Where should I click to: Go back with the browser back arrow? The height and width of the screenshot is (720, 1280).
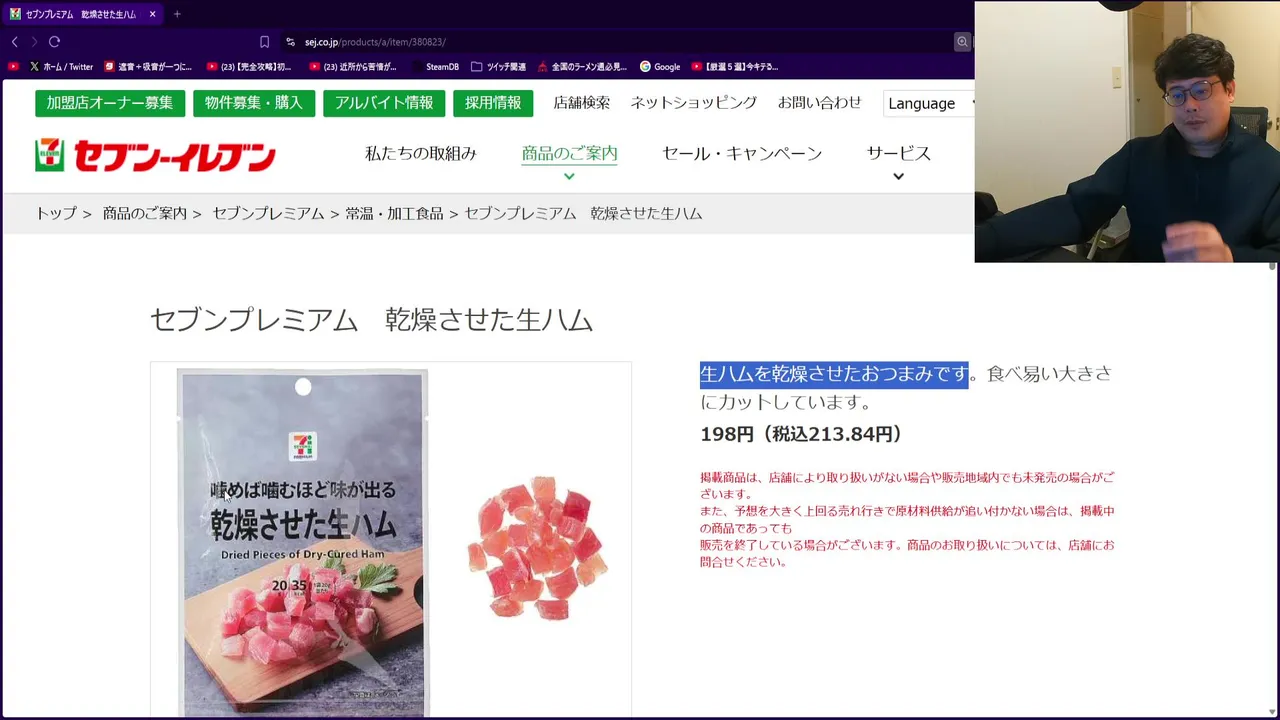pyautogui.click(x=14, y=42)
